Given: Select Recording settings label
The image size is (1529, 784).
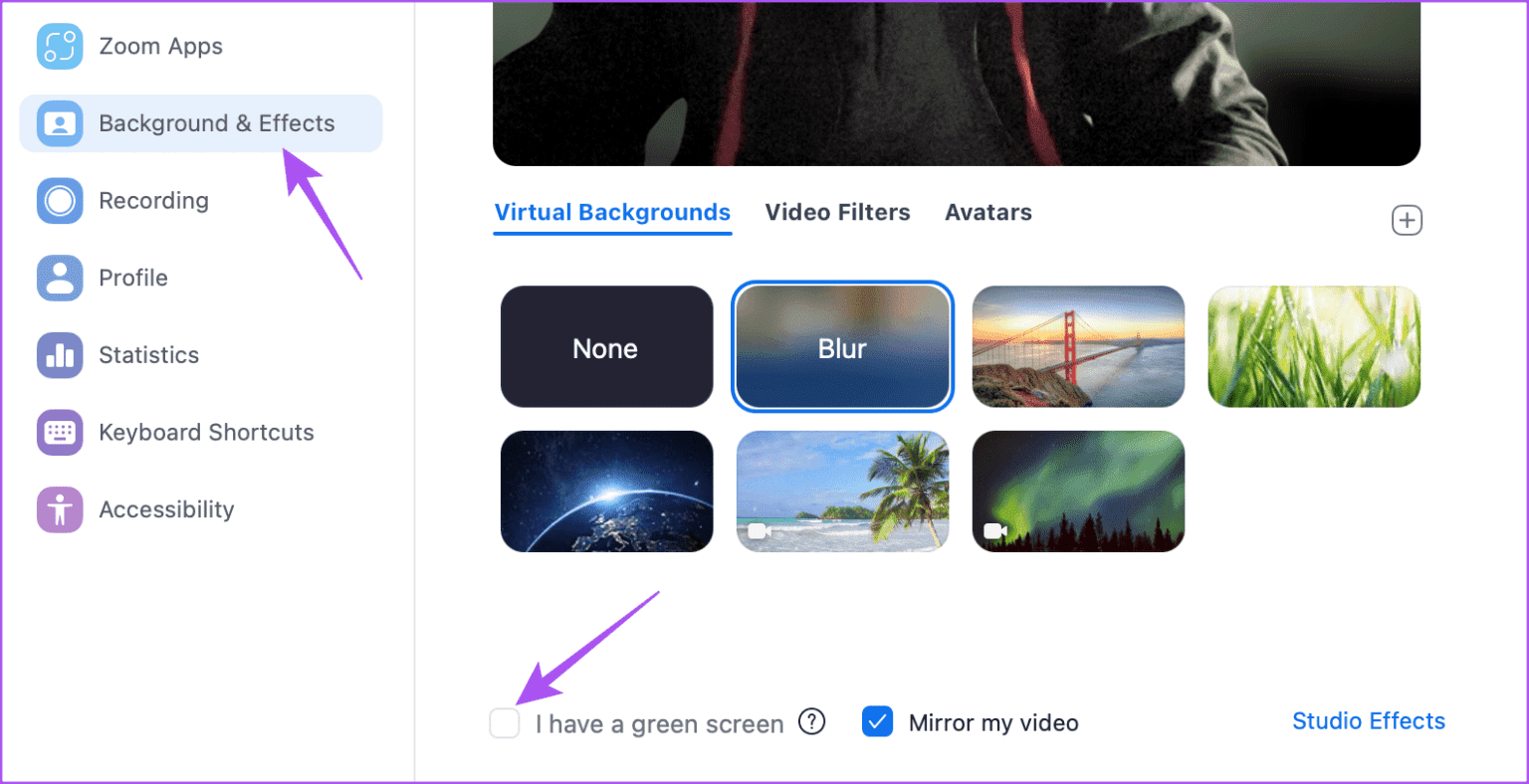Looking at the screenshot, I should pos(153,201).
